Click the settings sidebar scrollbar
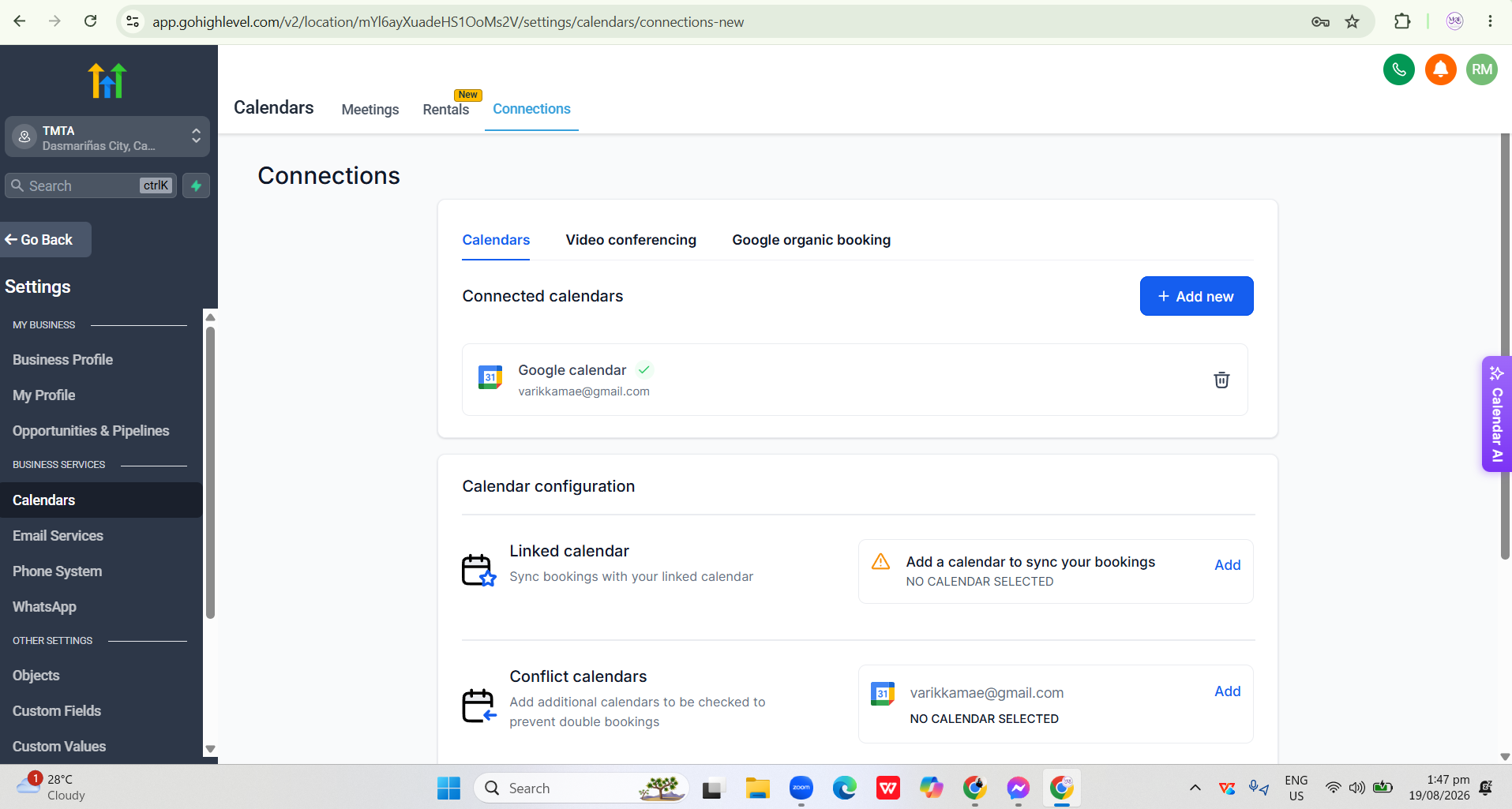1512x809 pixels. [210, 472]
